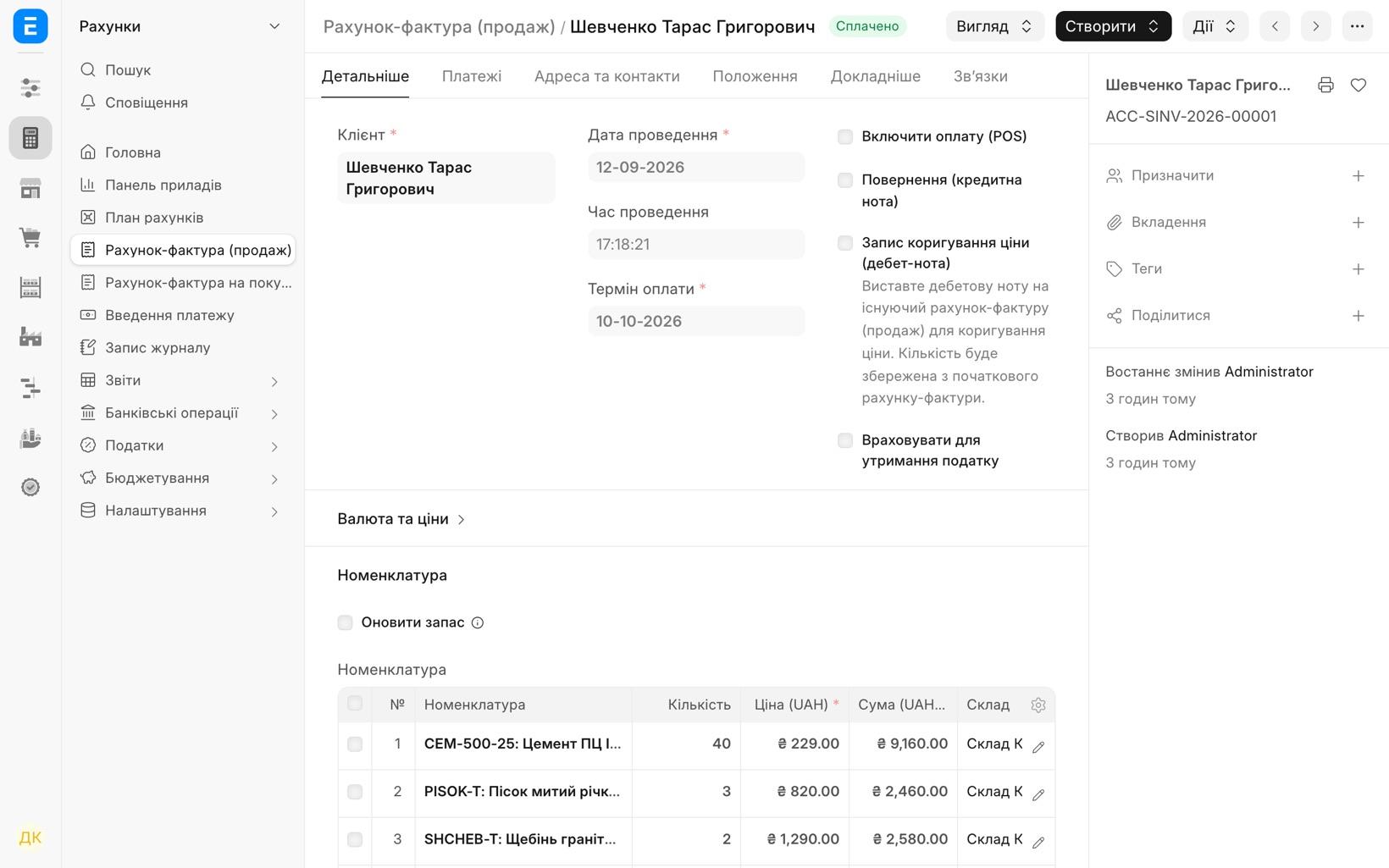The image size is (1389, 868).
Task: Open the ERPNext logo home icon
Action: pyautogui.click(x=30, y=26)
